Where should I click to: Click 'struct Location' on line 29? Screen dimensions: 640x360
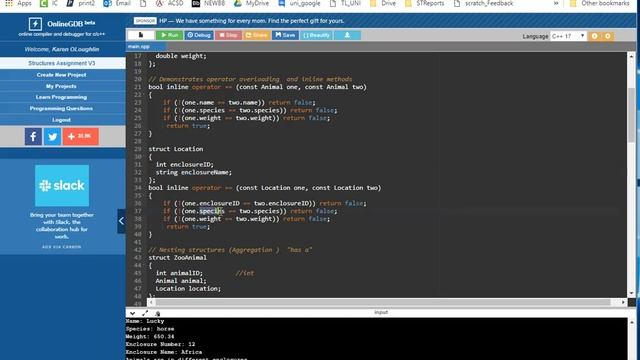pos(176,149)
